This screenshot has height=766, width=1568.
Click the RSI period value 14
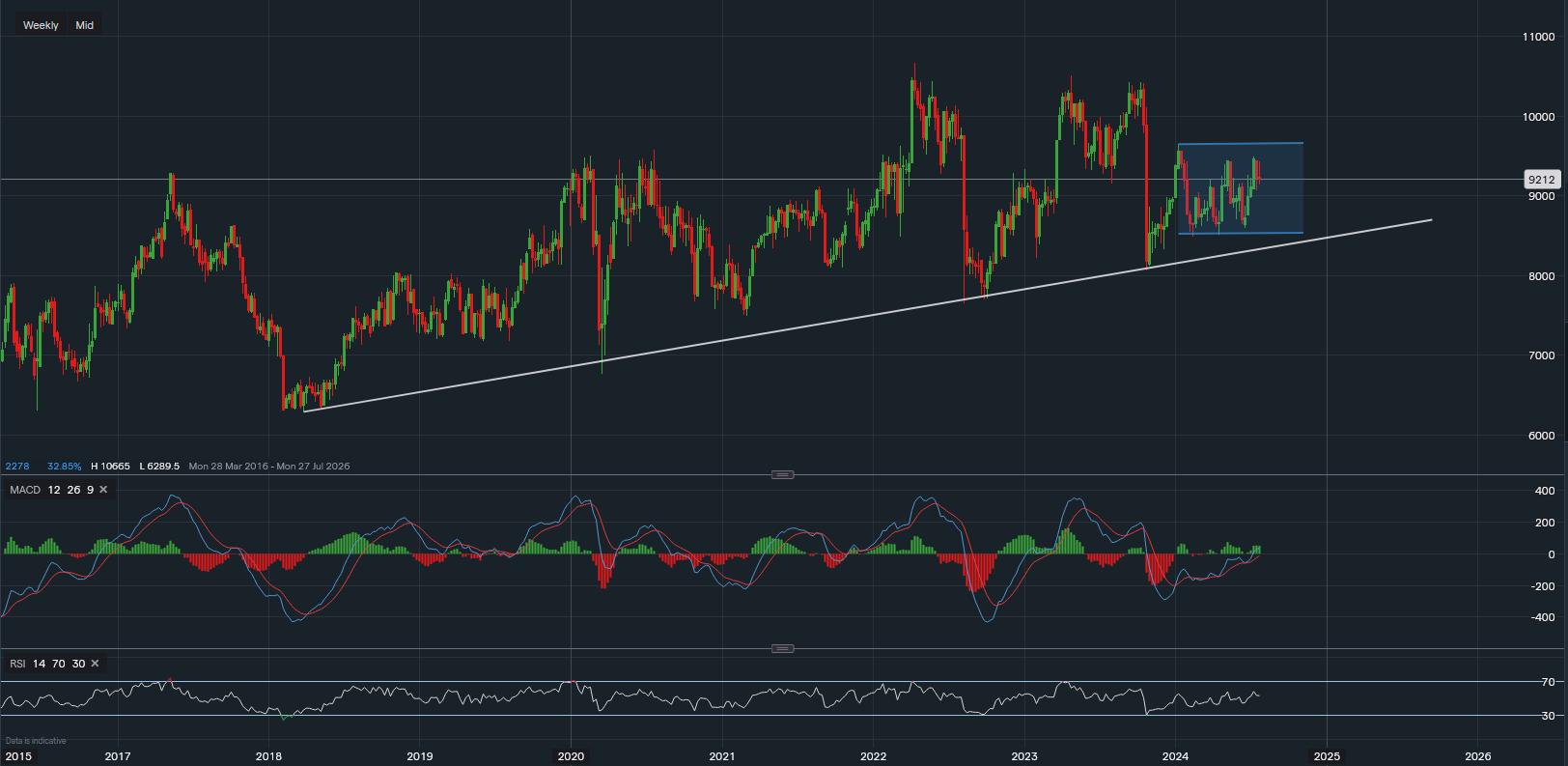pos(39,664)
